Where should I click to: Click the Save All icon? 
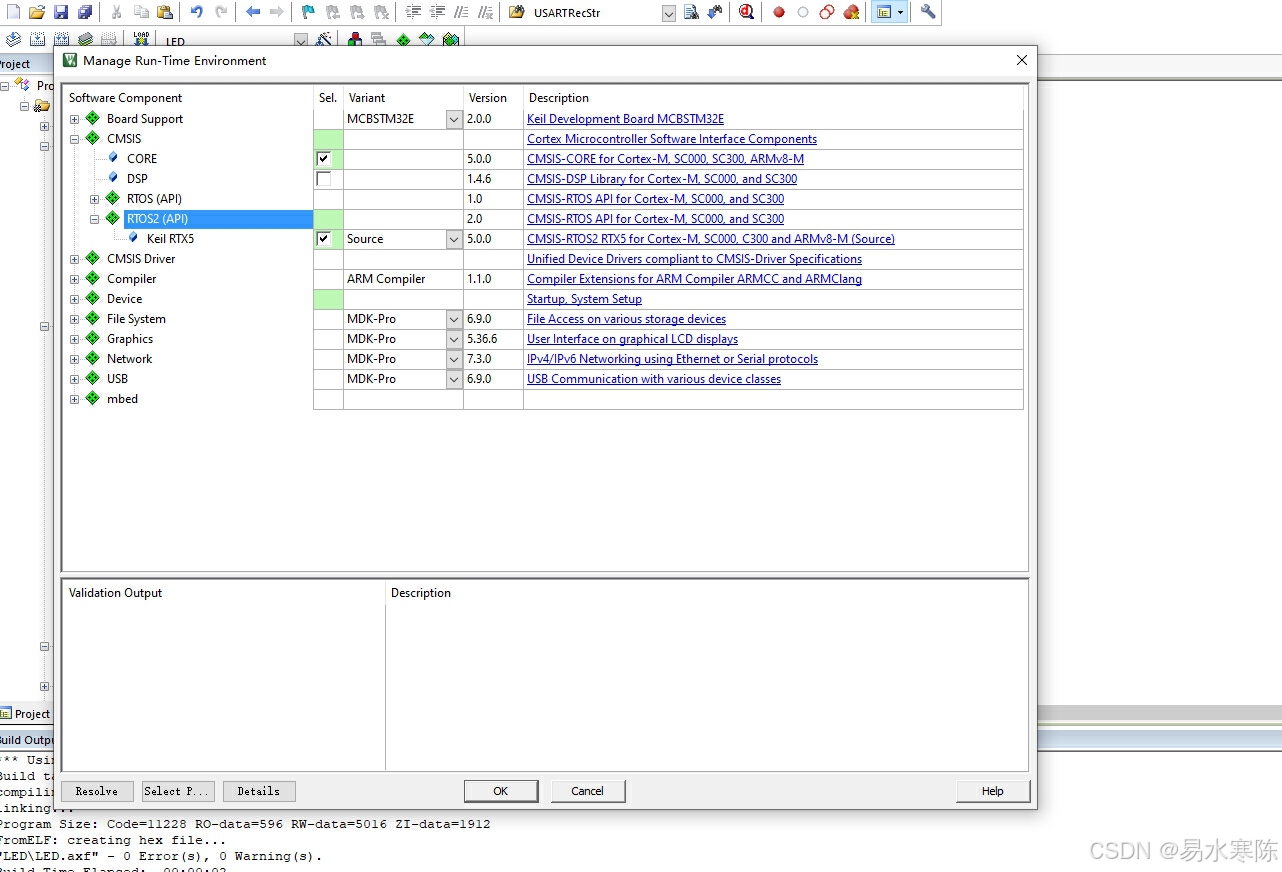[85, 12]
